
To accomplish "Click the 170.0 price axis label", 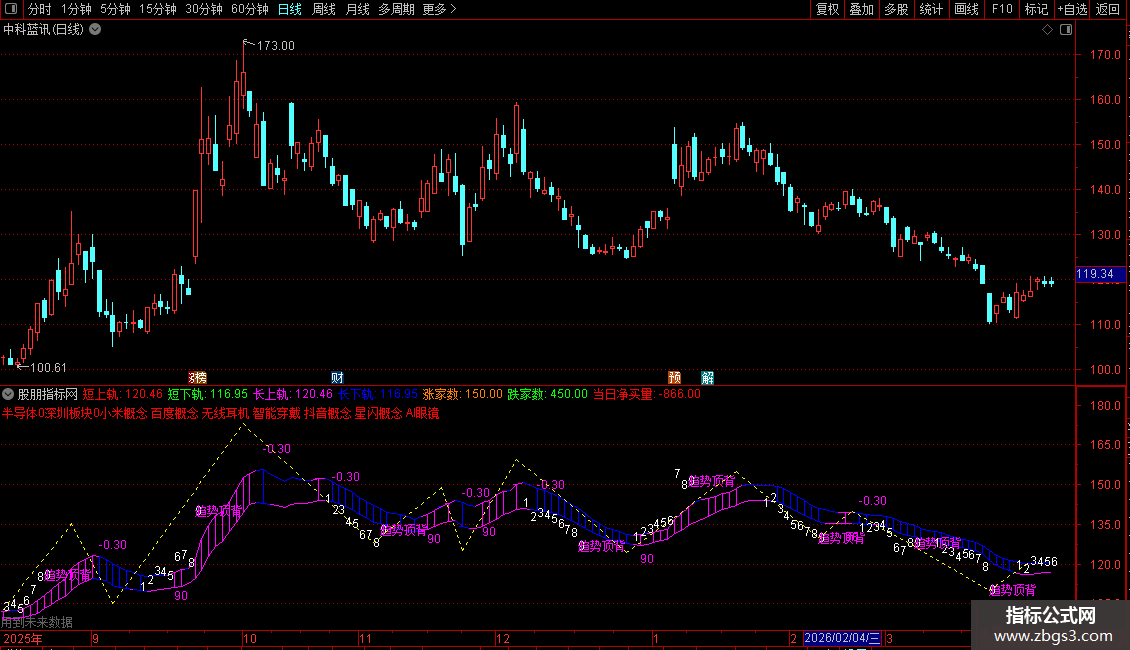I will pos(1105,55).
